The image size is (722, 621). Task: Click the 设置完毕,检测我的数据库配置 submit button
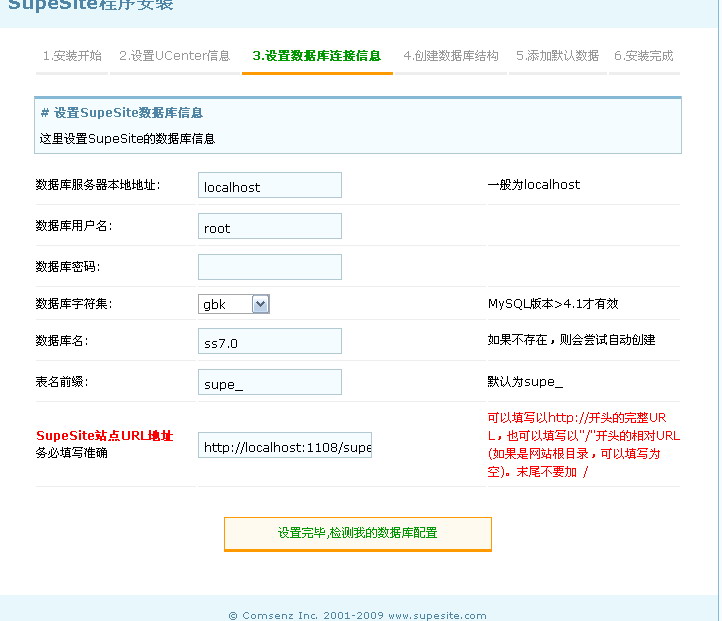pyautogui.click(x=358, y=534)
